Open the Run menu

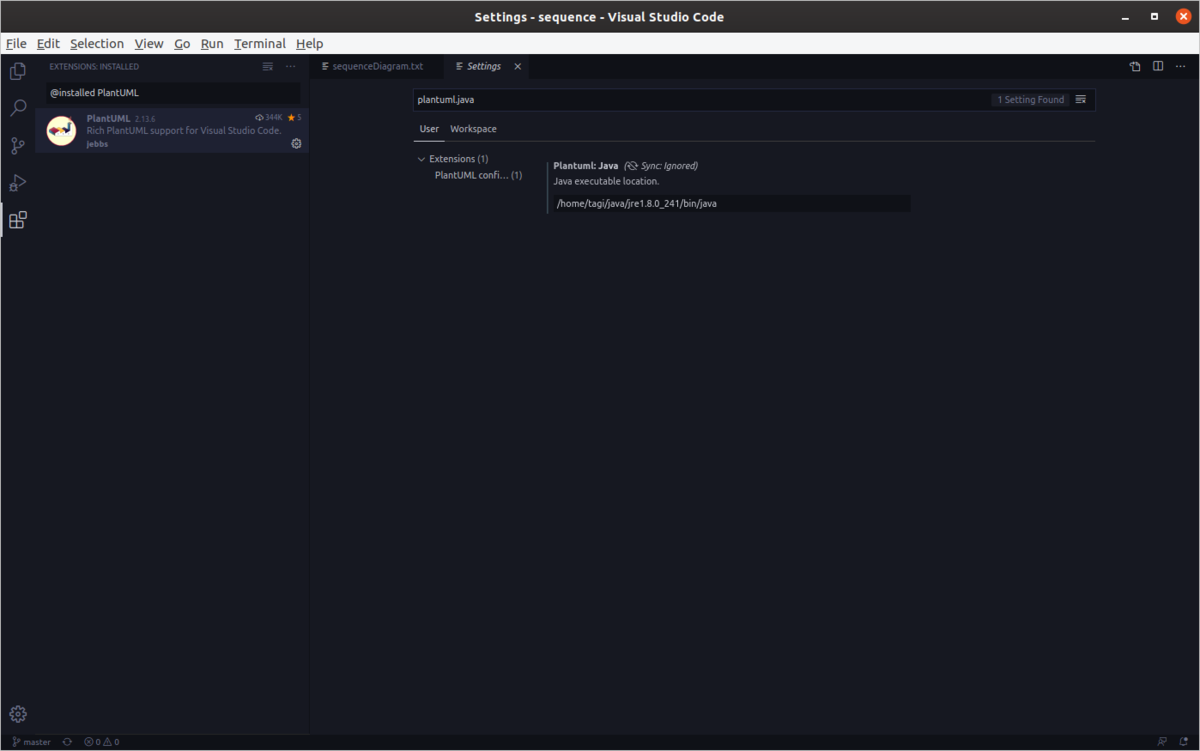coord(212,44)
